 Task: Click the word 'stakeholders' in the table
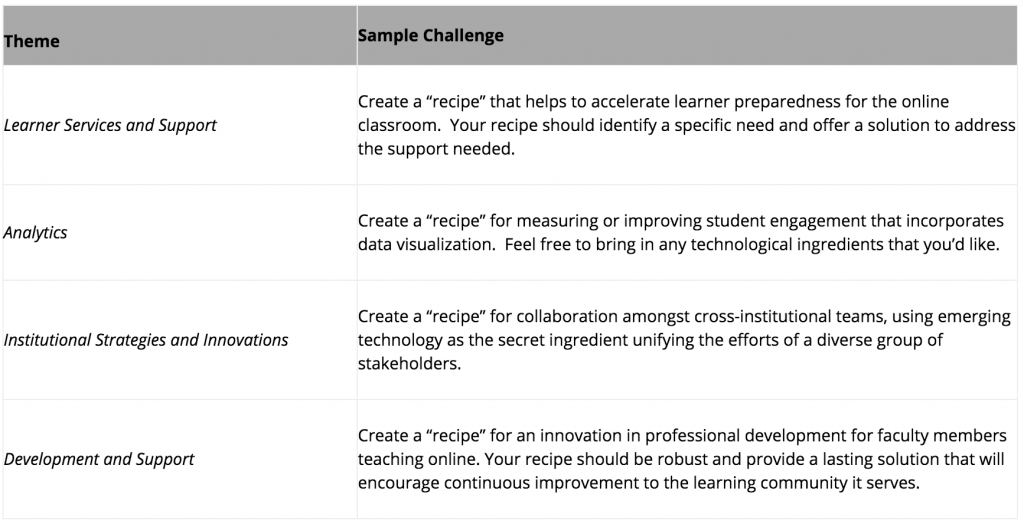tap(409, 364)
